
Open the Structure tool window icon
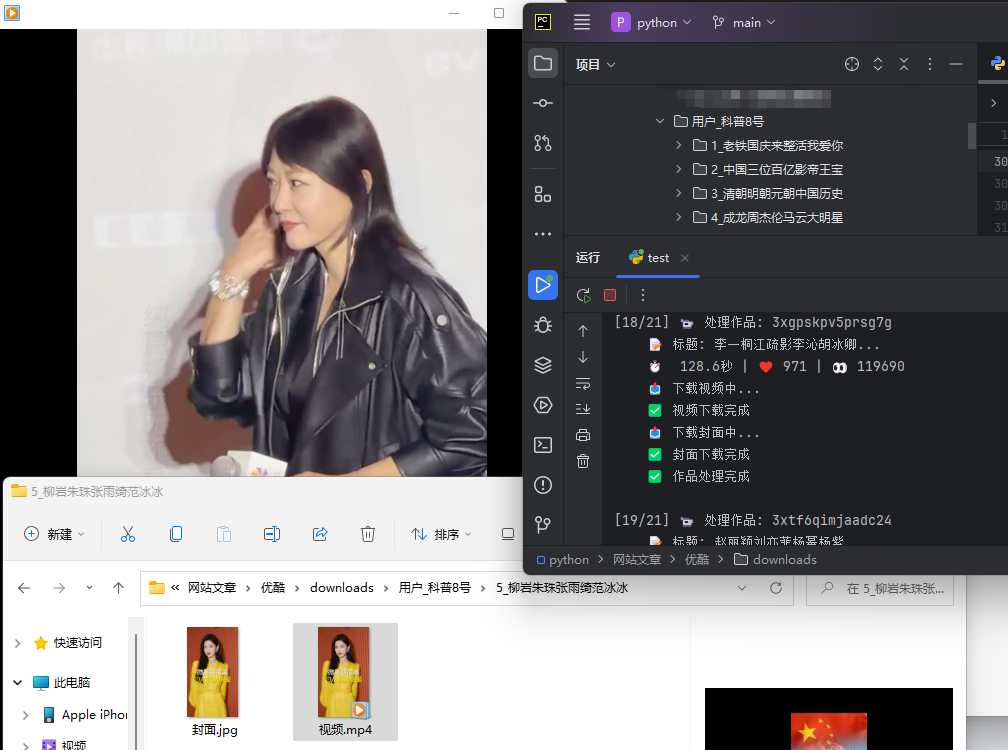tap(543, 194)
